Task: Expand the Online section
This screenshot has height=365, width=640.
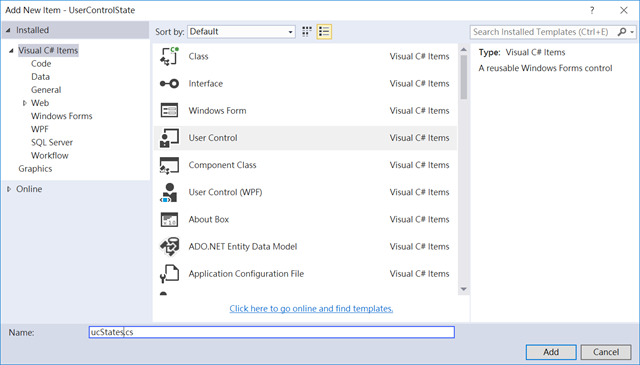Action: click(9, 189)
